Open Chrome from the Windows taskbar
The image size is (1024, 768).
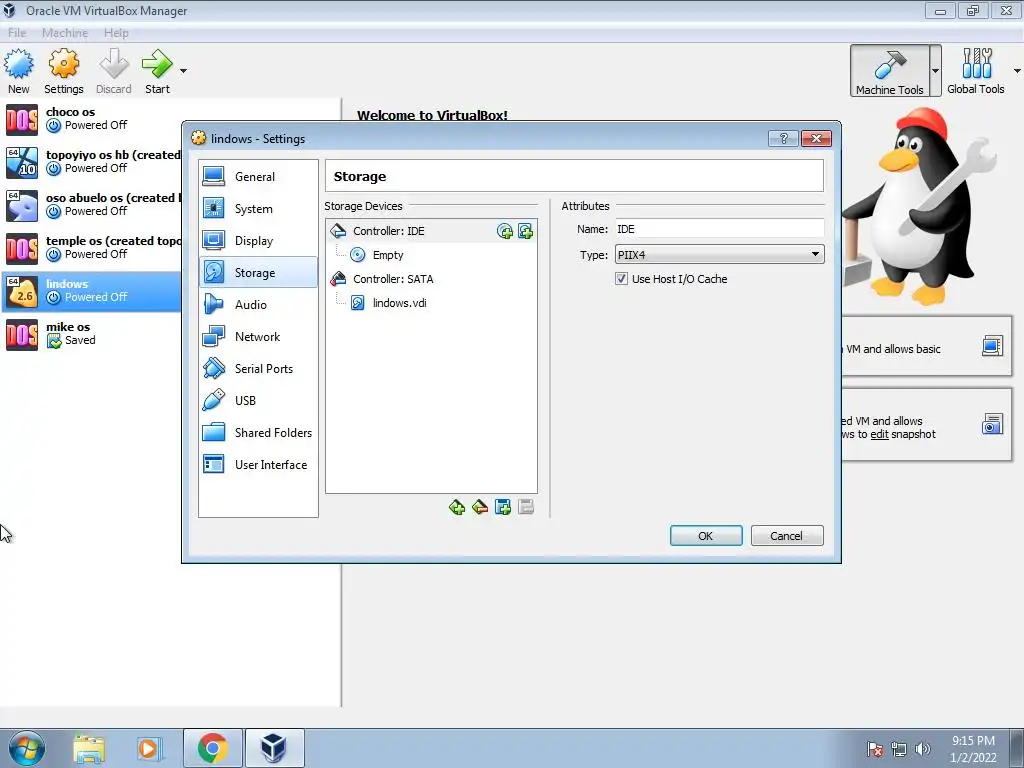click(213, 748)
